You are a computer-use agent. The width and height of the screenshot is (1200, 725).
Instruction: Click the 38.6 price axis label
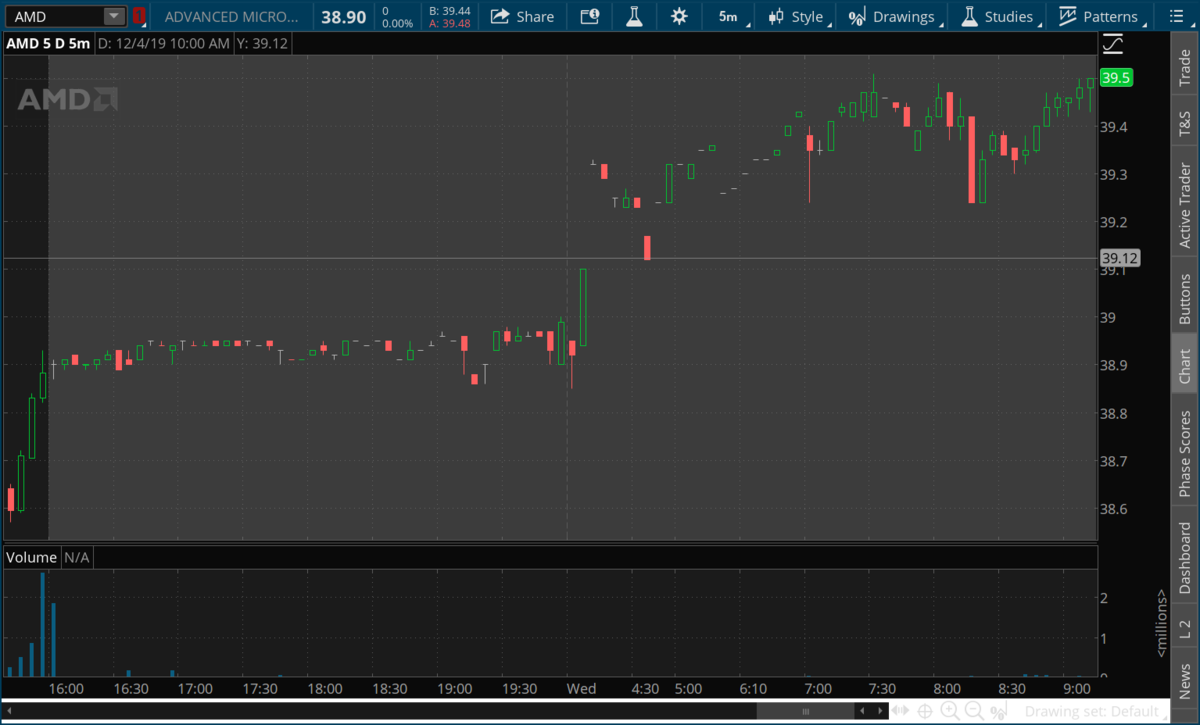coord(1114,509)
